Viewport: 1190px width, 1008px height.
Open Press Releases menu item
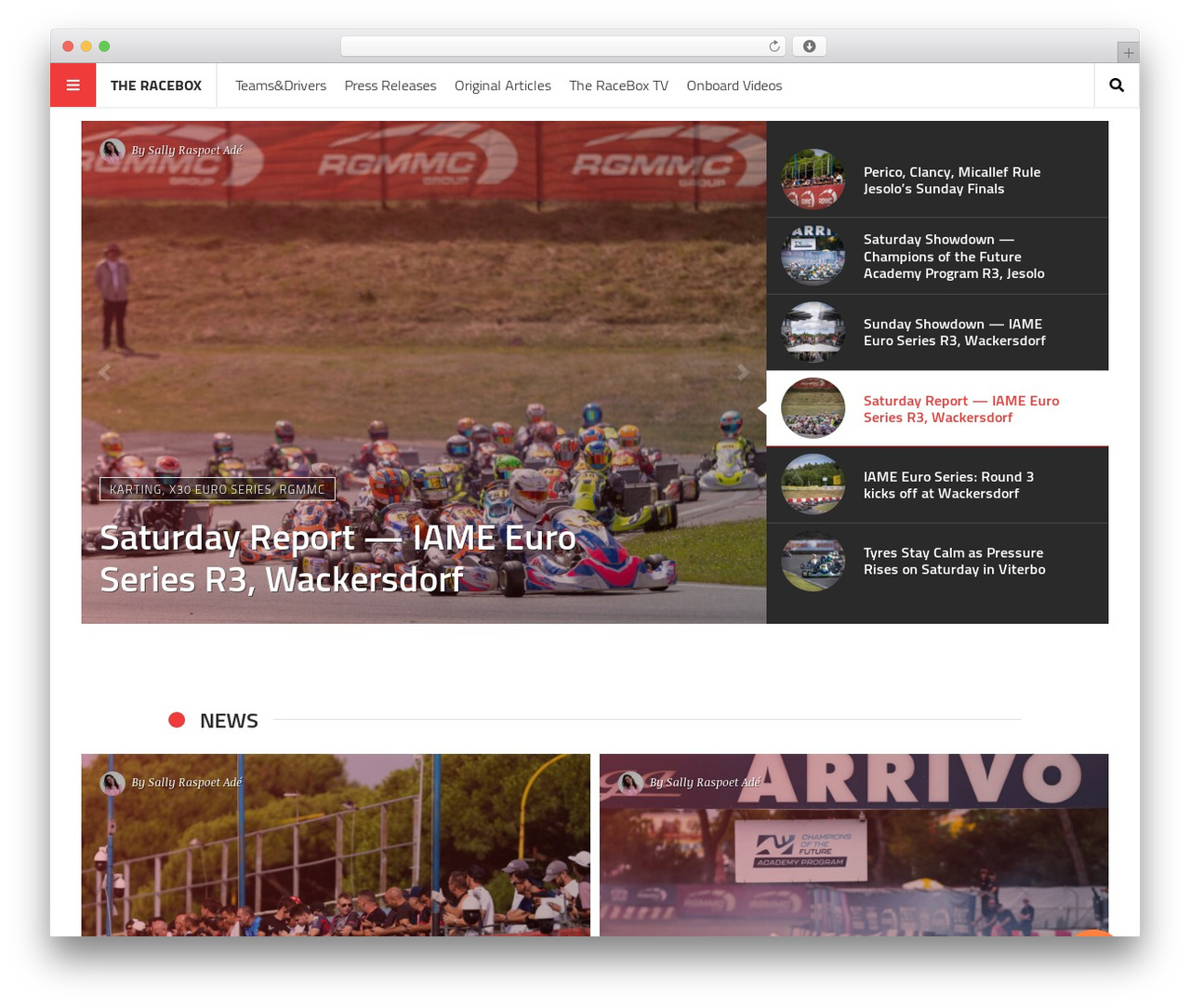click(x=390, y=86)
